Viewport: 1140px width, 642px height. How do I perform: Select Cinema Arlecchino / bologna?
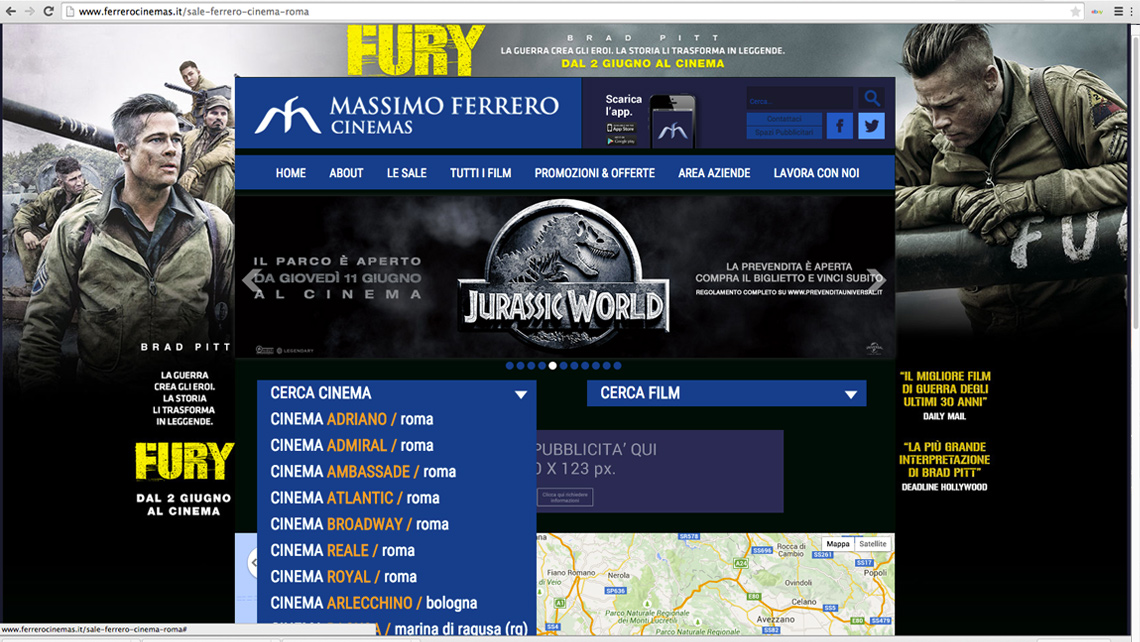click(374, 603)
